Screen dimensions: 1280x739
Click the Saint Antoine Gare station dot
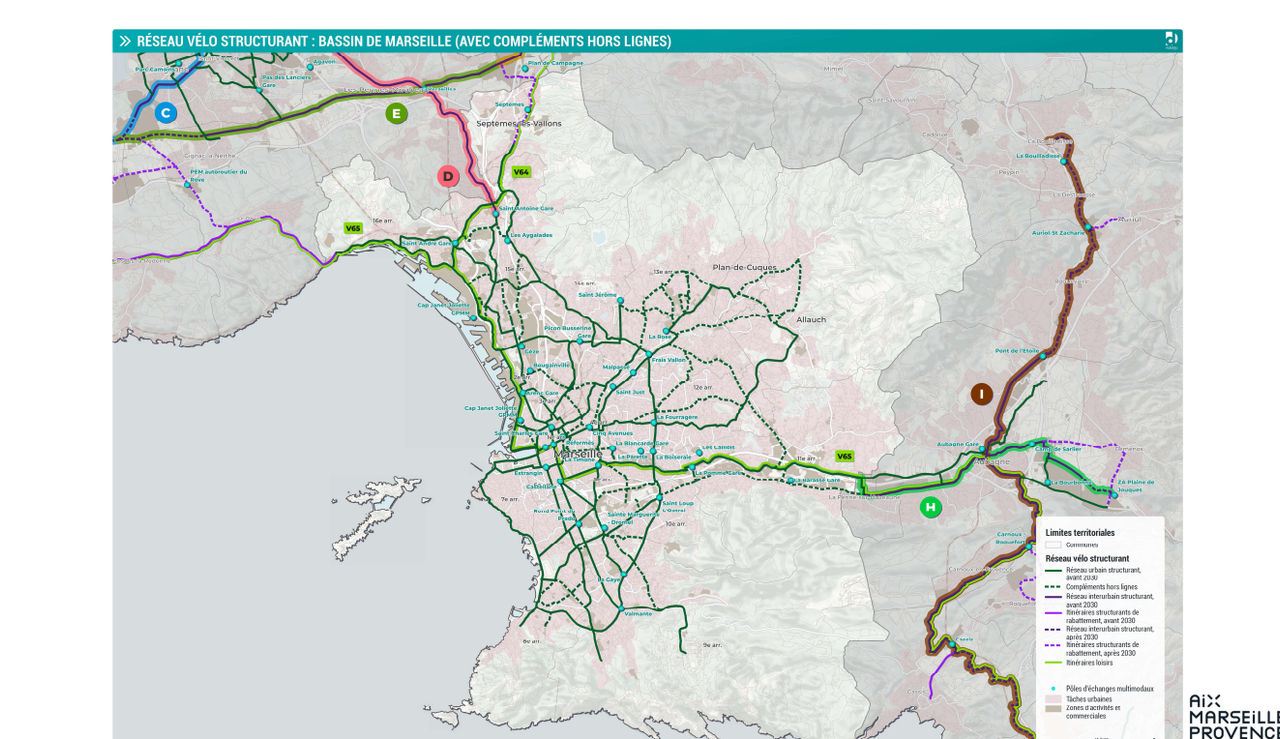495,214
